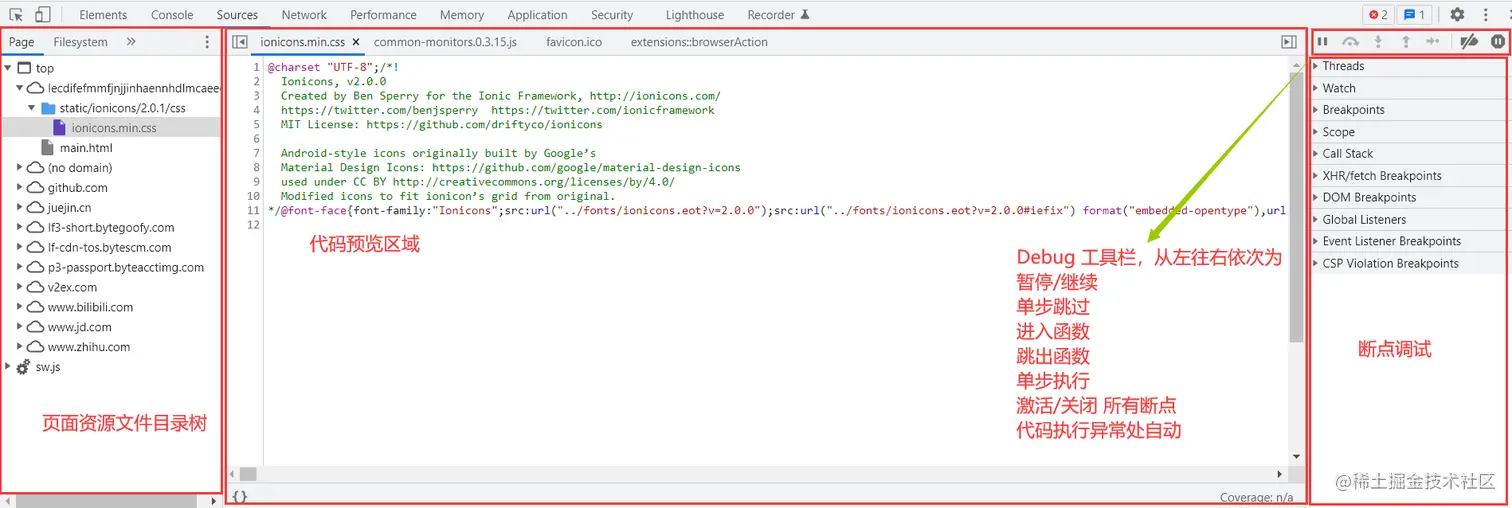1512x508 pixels.
Task: Deactivate all breakpoints
Action: (1469, 42)
